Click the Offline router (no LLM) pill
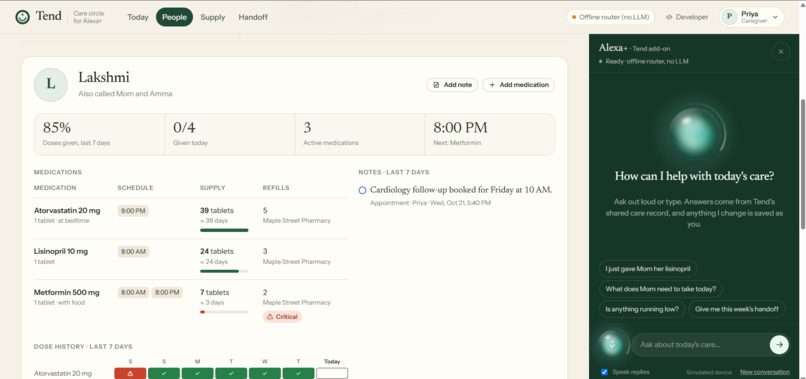 click(611, 17)
